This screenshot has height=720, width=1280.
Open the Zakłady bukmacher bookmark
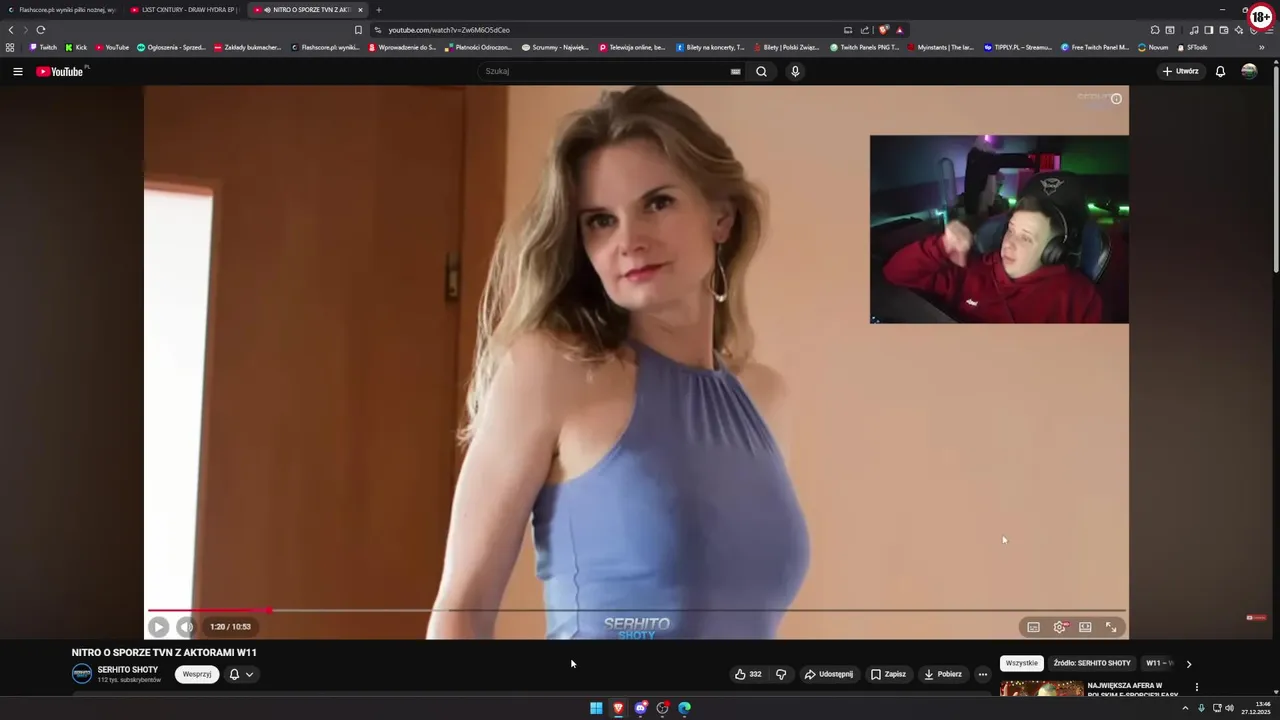248,47
